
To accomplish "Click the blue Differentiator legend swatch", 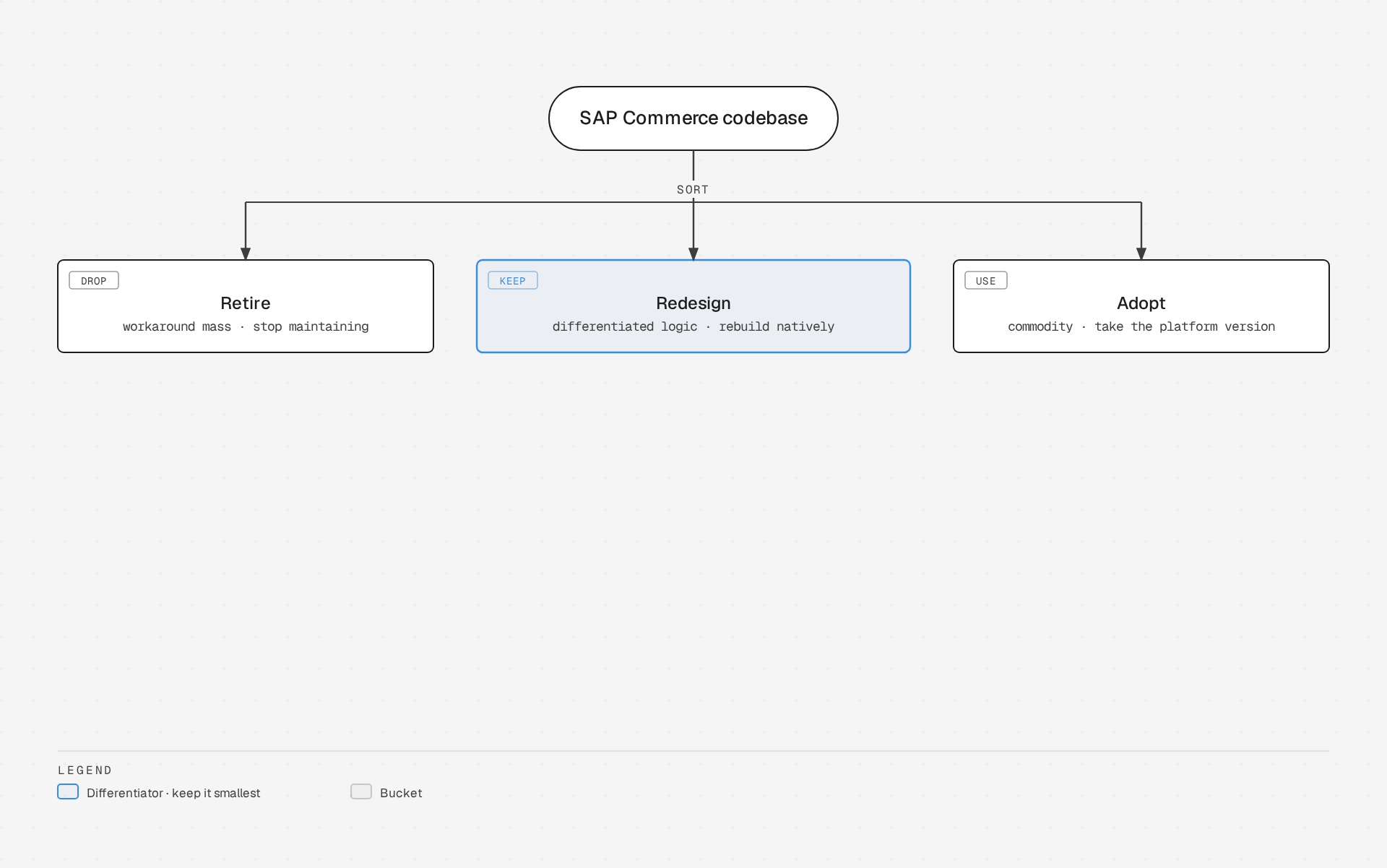I will click(68, 791).
